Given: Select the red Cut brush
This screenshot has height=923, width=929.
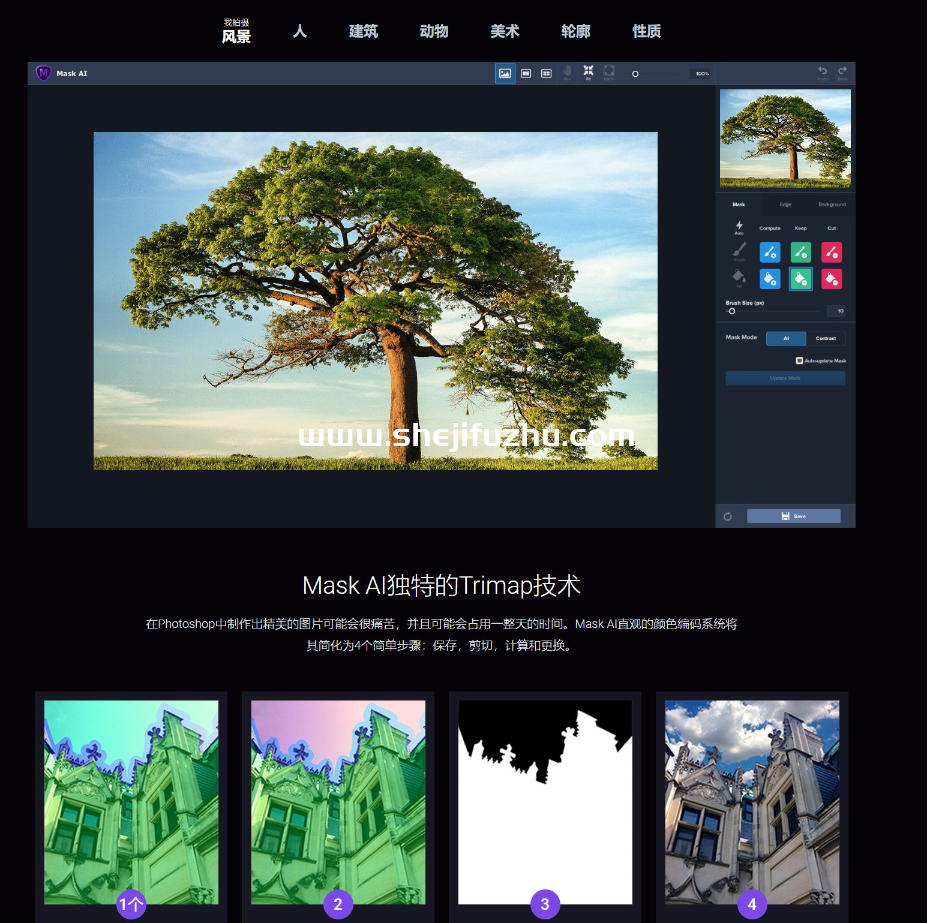Looking at the screenshot, I should (831, 252).
